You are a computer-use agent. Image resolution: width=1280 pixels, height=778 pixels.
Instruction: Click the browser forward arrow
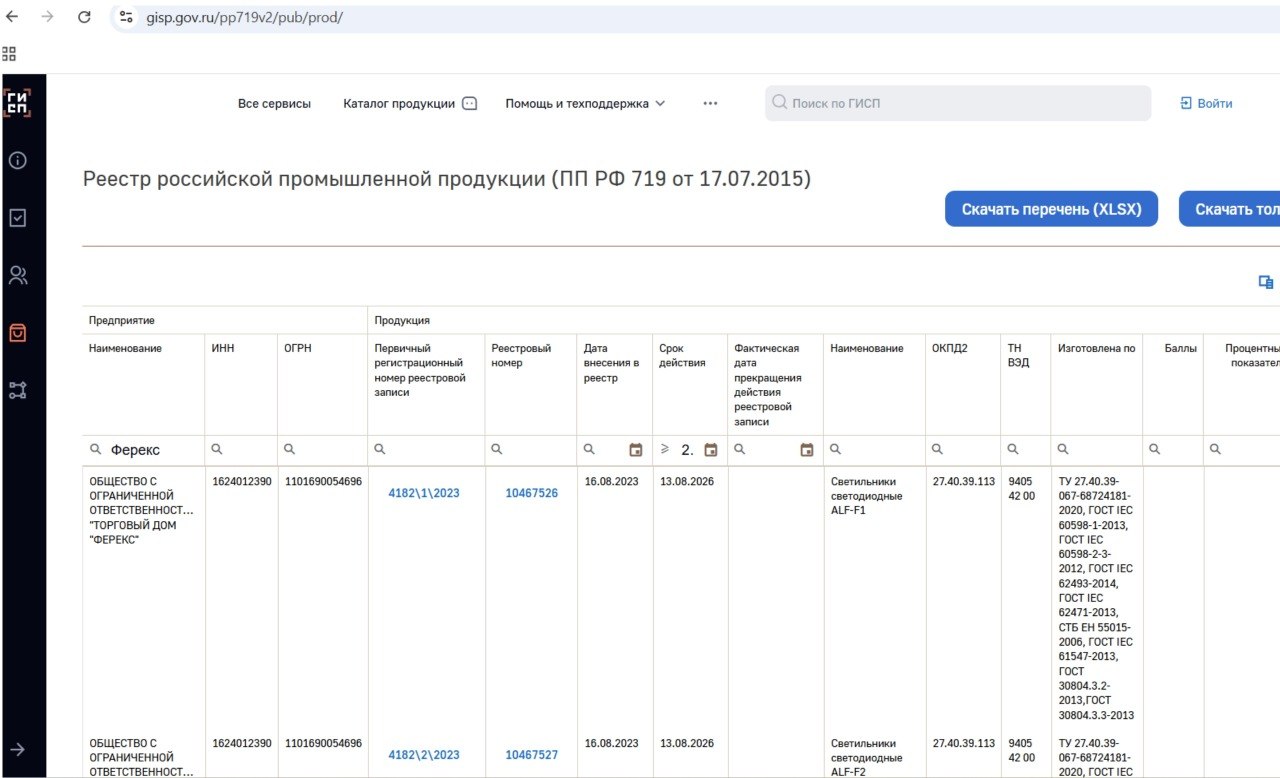coord(47,17)
